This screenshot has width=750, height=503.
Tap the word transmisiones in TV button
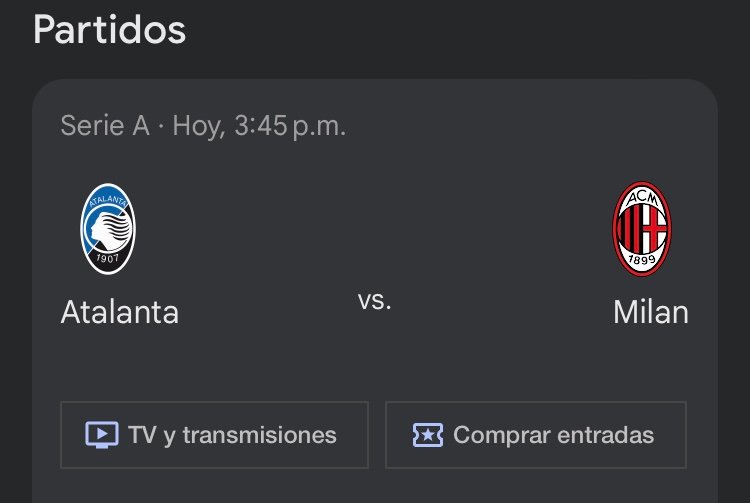point(259,435)
